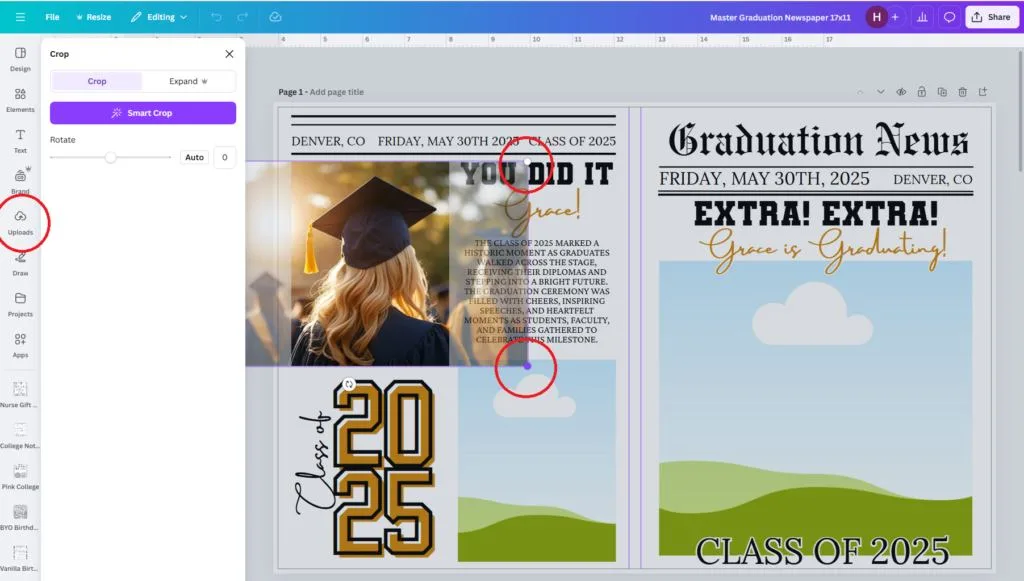Add a collaborator with plus icon
1024x581 pixels.
click(895, 17)
